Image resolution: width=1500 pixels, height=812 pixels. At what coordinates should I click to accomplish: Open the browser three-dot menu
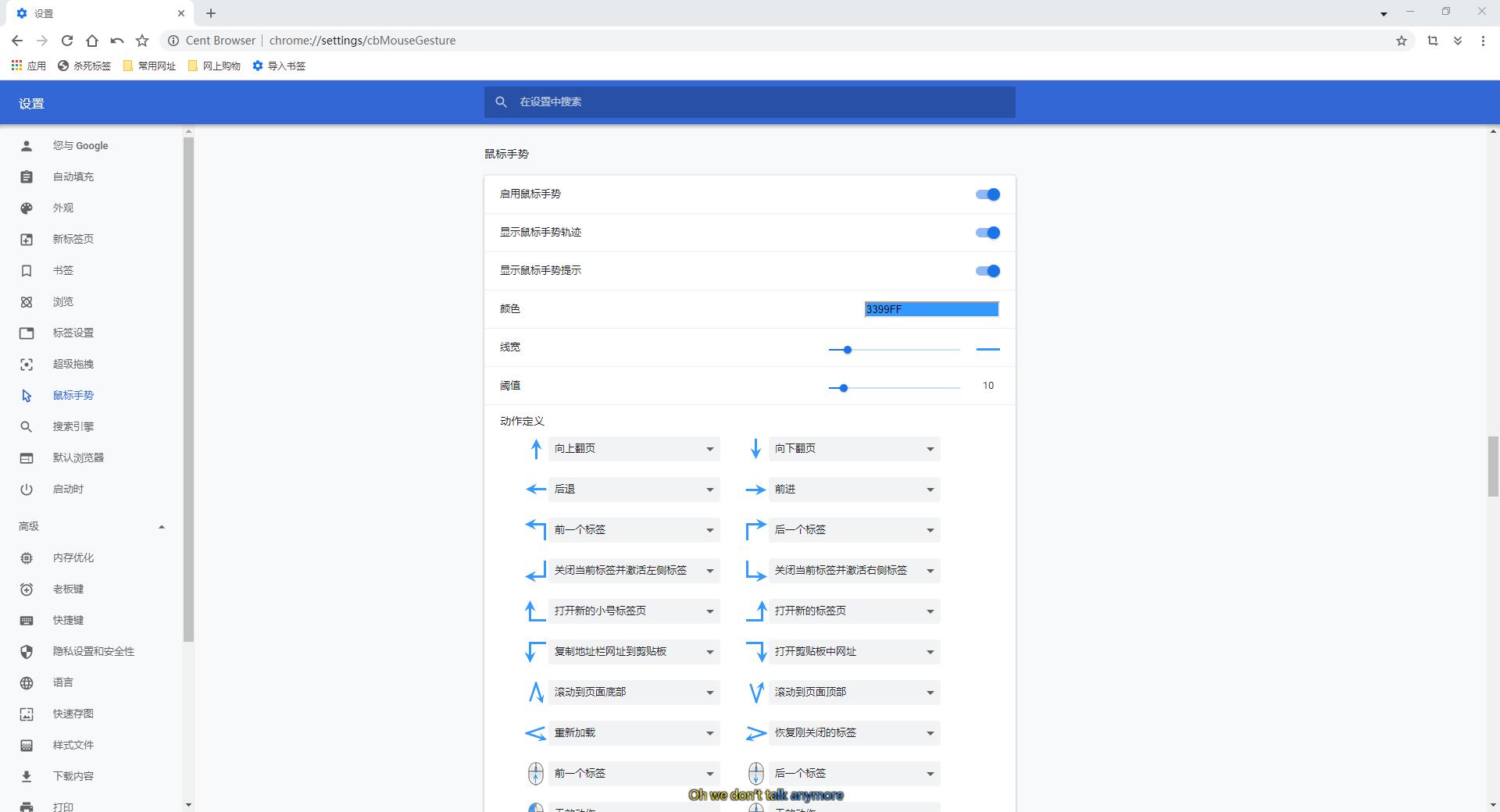(x=1483, y=41)
